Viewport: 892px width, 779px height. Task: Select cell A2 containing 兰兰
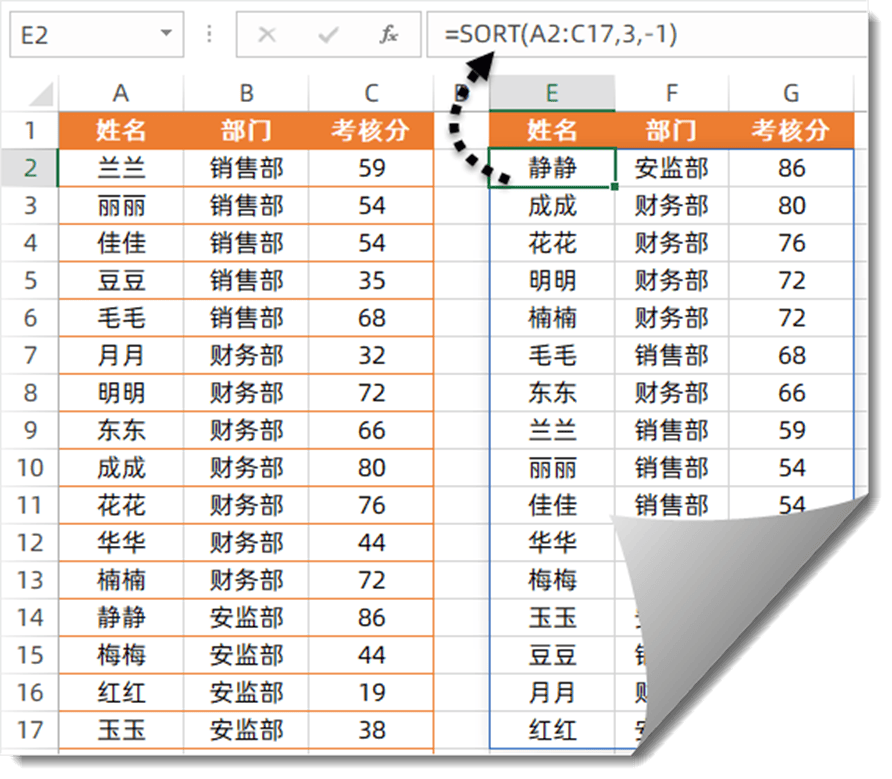121,168
